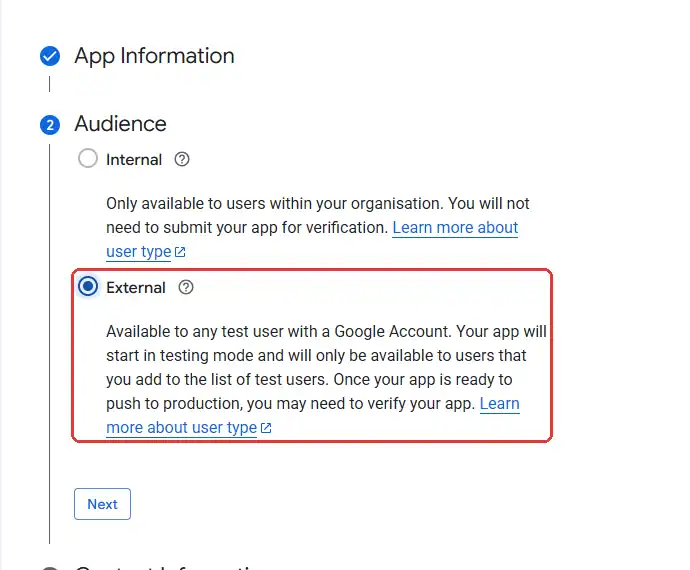Click external-link icon after 'more about user type'

coord(266,428)
